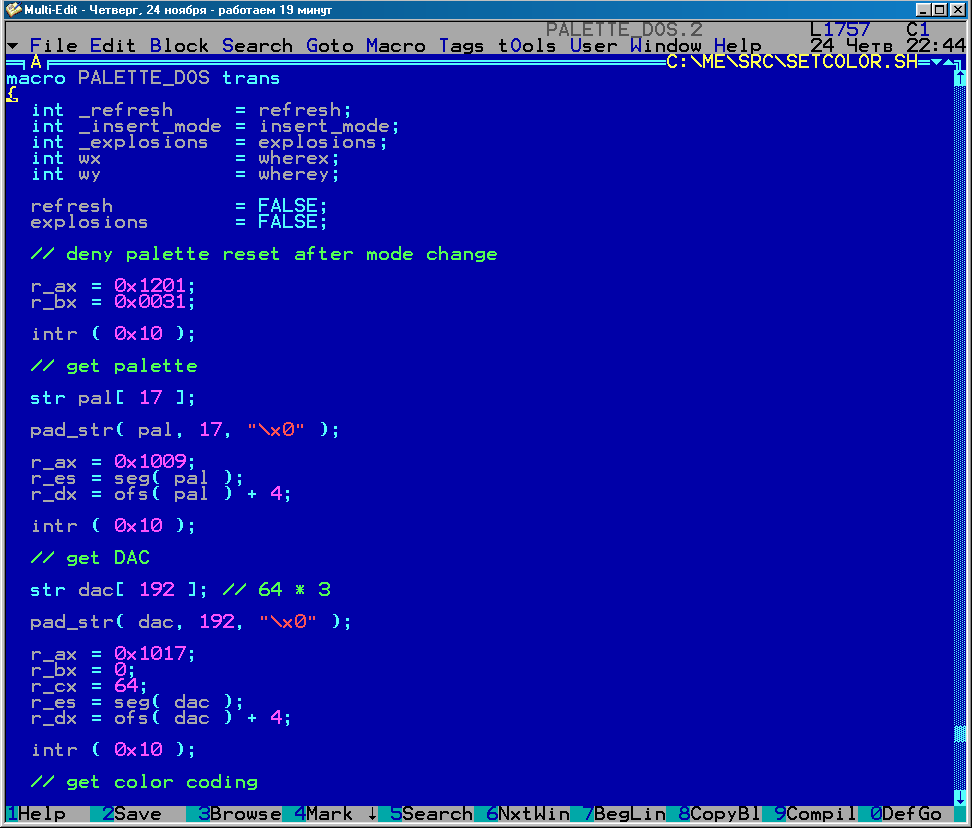The image size is (972, 828).
Task: Click the scroll-down arrow of the vertical scrollbar
Action: pyautogui.click(x=961, y=798)
